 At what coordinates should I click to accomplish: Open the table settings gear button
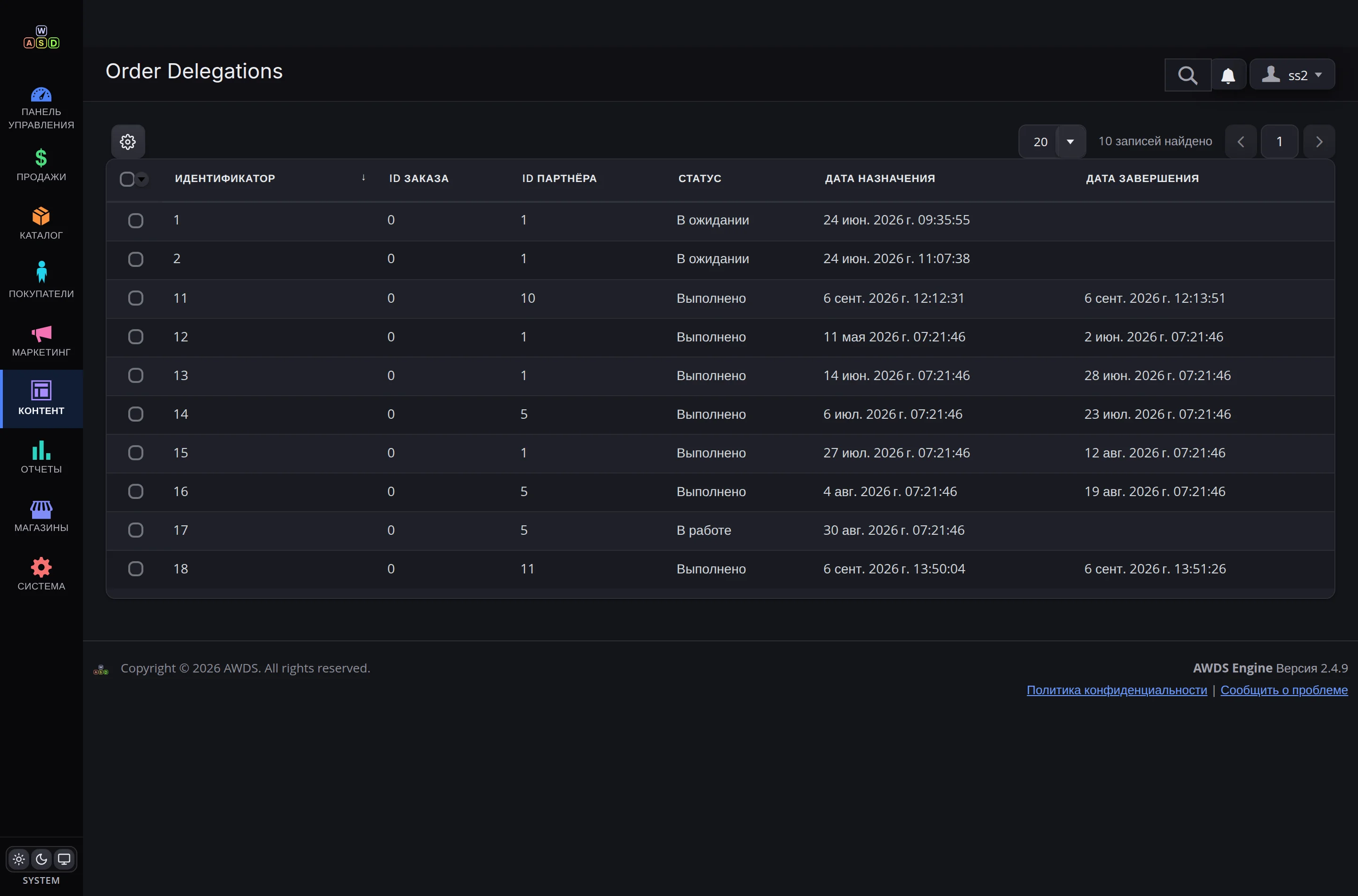(x=128, y=141)
